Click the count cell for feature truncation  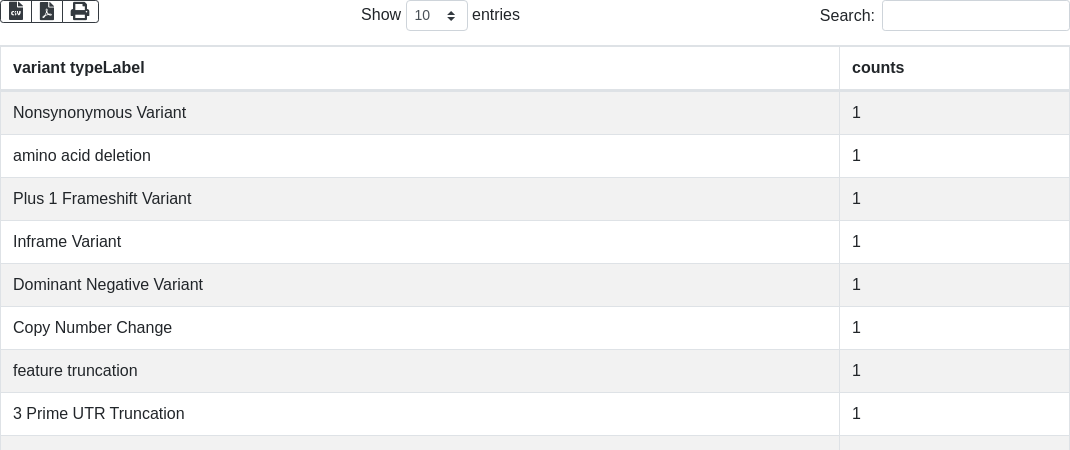click(x=954, y=371)
